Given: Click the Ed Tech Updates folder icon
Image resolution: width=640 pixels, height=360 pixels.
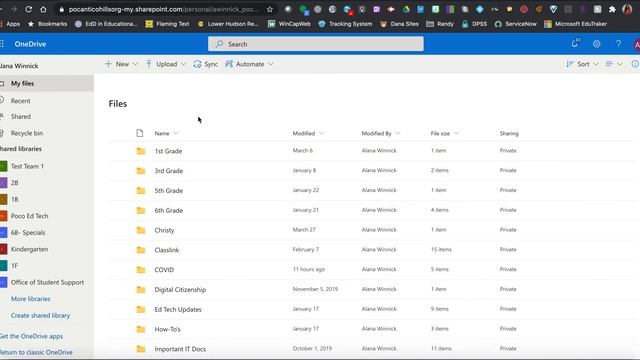Looking at the screenshot, I should 141,309.
